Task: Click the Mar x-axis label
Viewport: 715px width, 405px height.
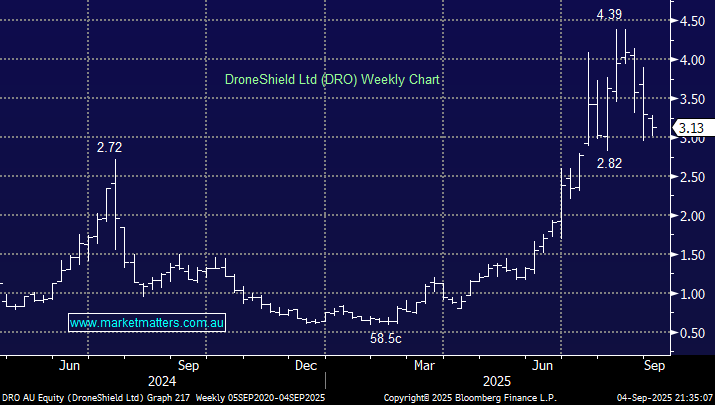Action: point(424,365)
